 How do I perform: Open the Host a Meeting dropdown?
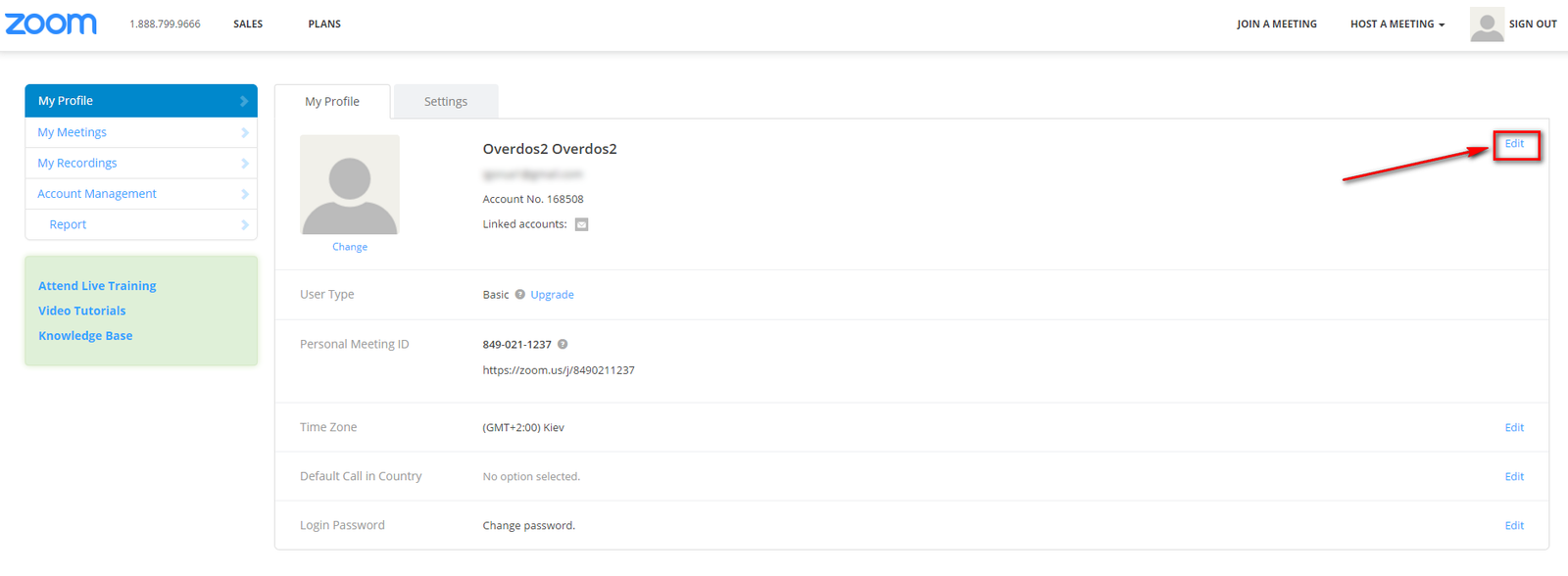pos(1397,24)
